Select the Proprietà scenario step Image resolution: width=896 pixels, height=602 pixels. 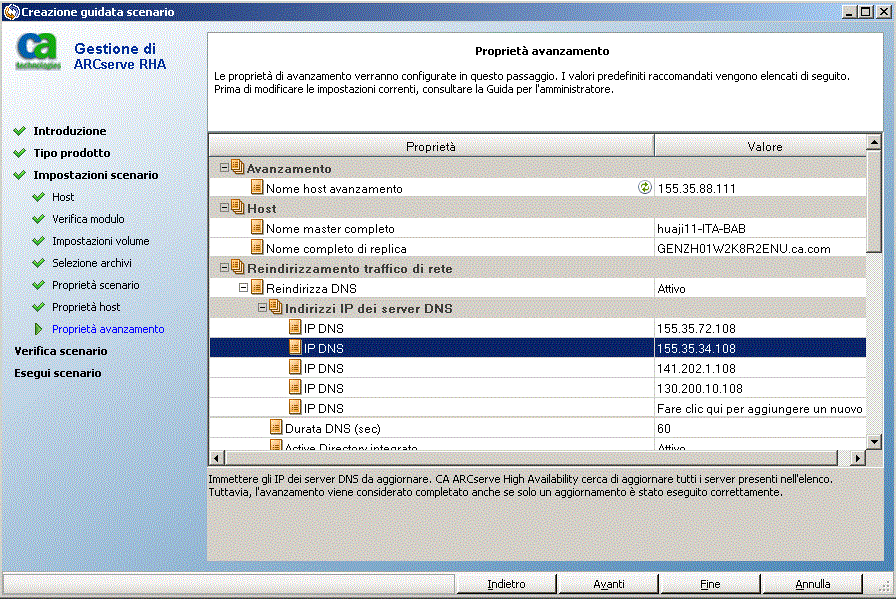point(95,285)
